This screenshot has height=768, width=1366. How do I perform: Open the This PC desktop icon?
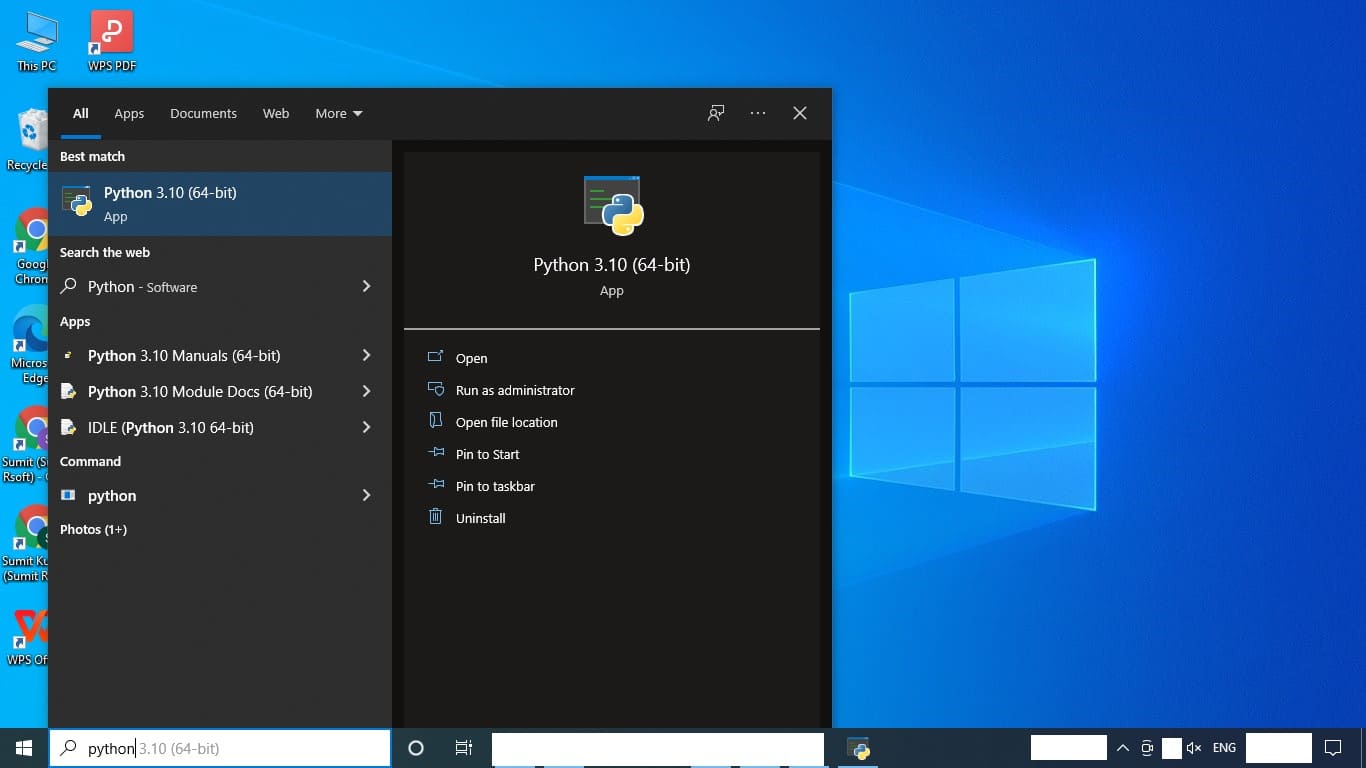36,41
